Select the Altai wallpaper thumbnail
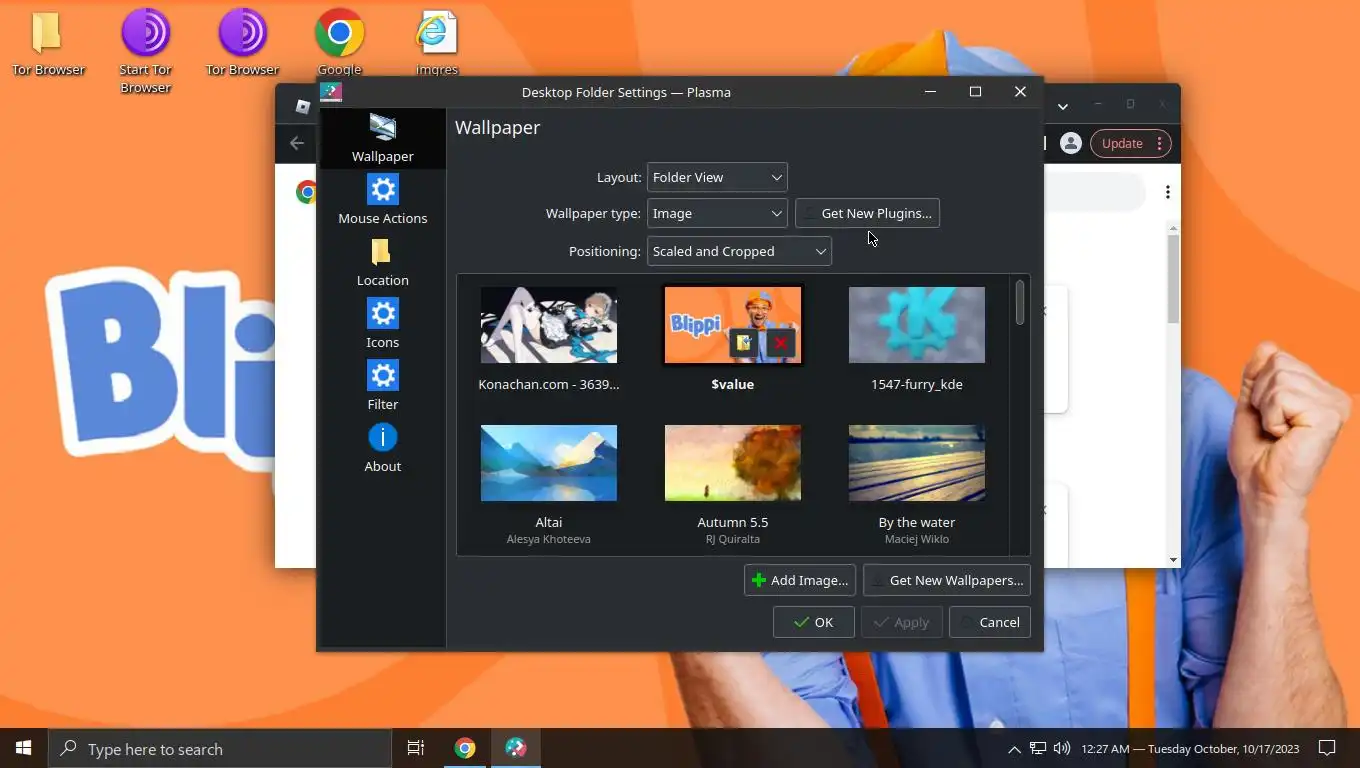The image size is (1360, 768). pos(549,463)
